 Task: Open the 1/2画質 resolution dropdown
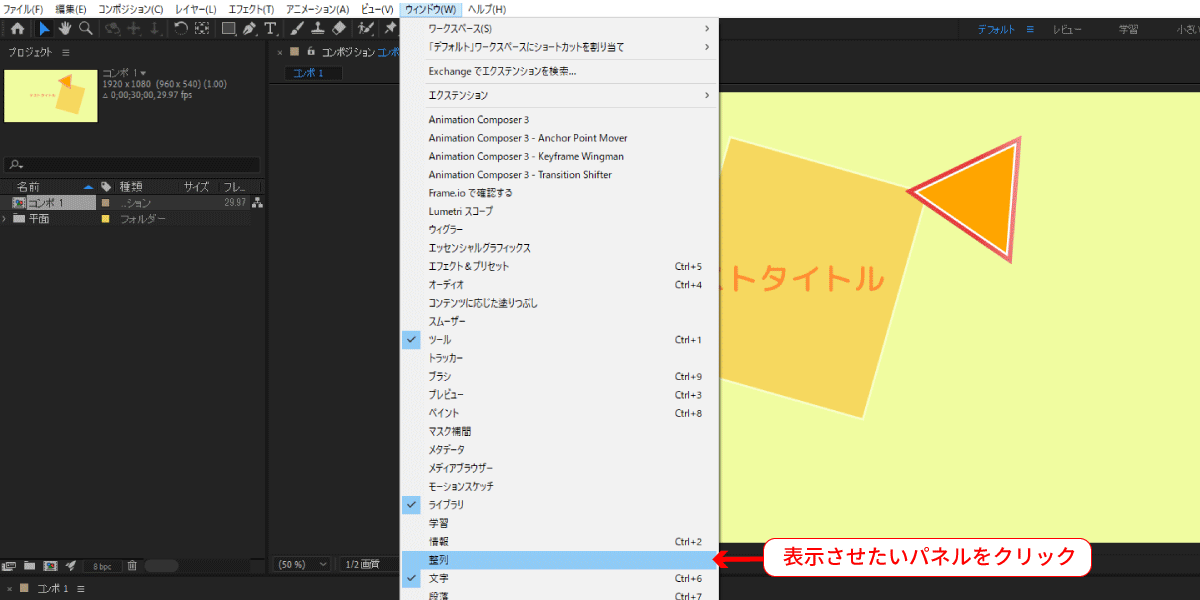(x=369, y=565)
